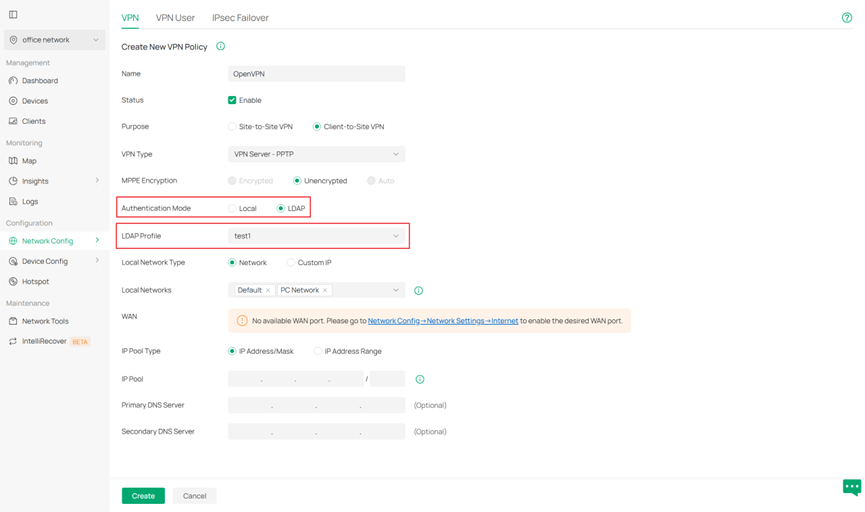Open the help question mark icon
The height and width of the screenshot is (512, 865).
coord(847,18)
